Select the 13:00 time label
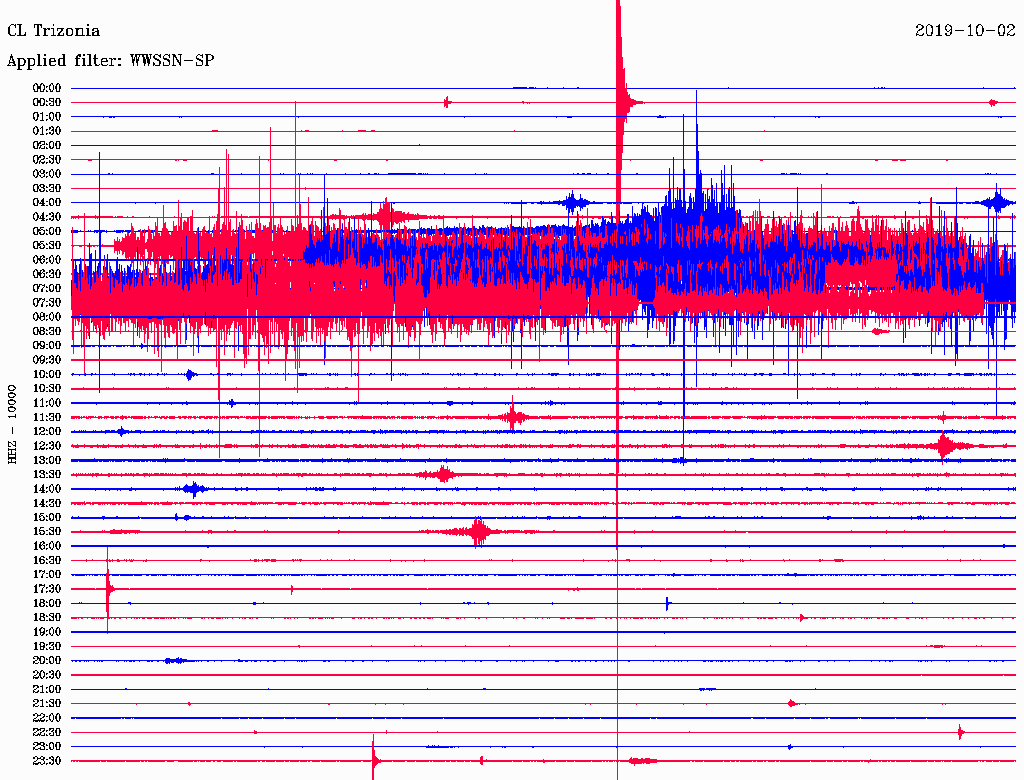1024x780 pixels. pos(47,461)
